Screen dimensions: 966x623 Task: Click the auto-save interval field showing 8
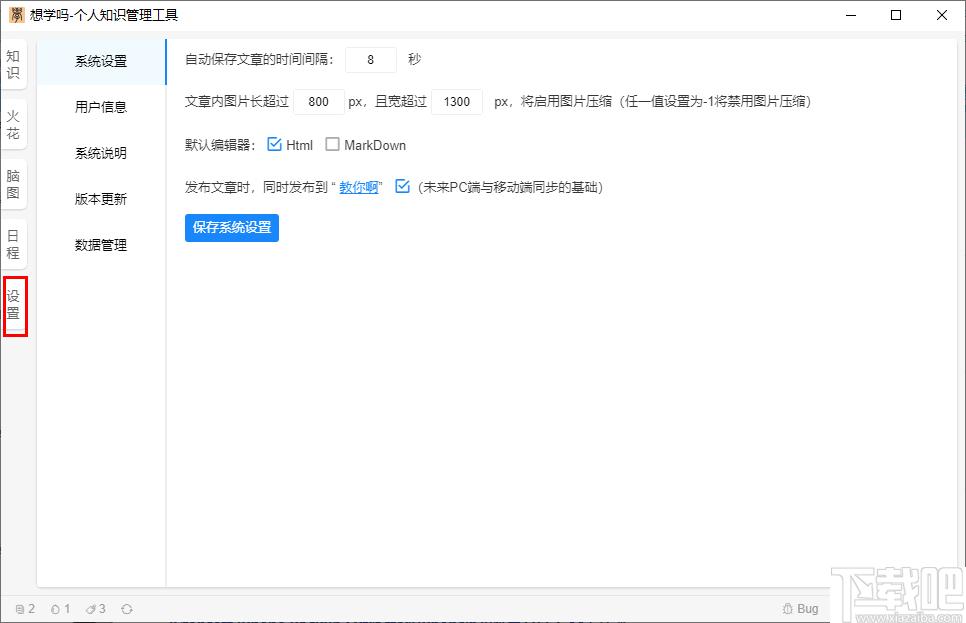[371, 60]
